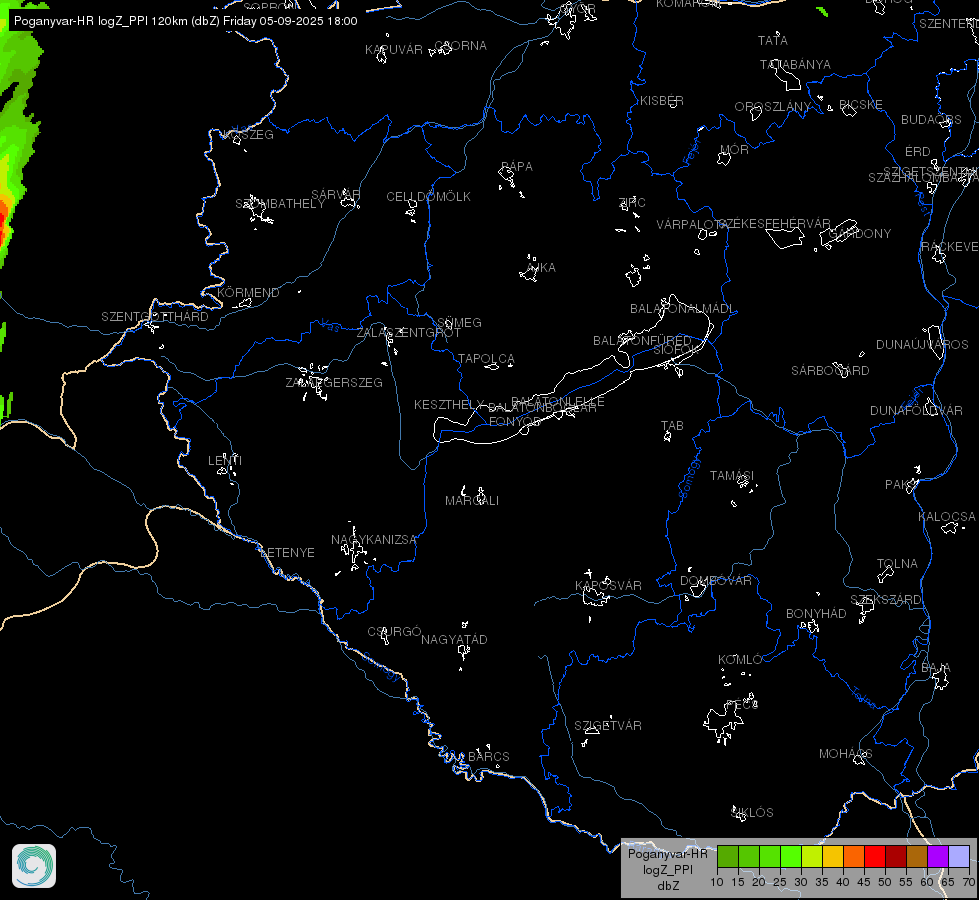
Task: Click the SZENTGOTTHÁRD city label
Action: [155, 317]
